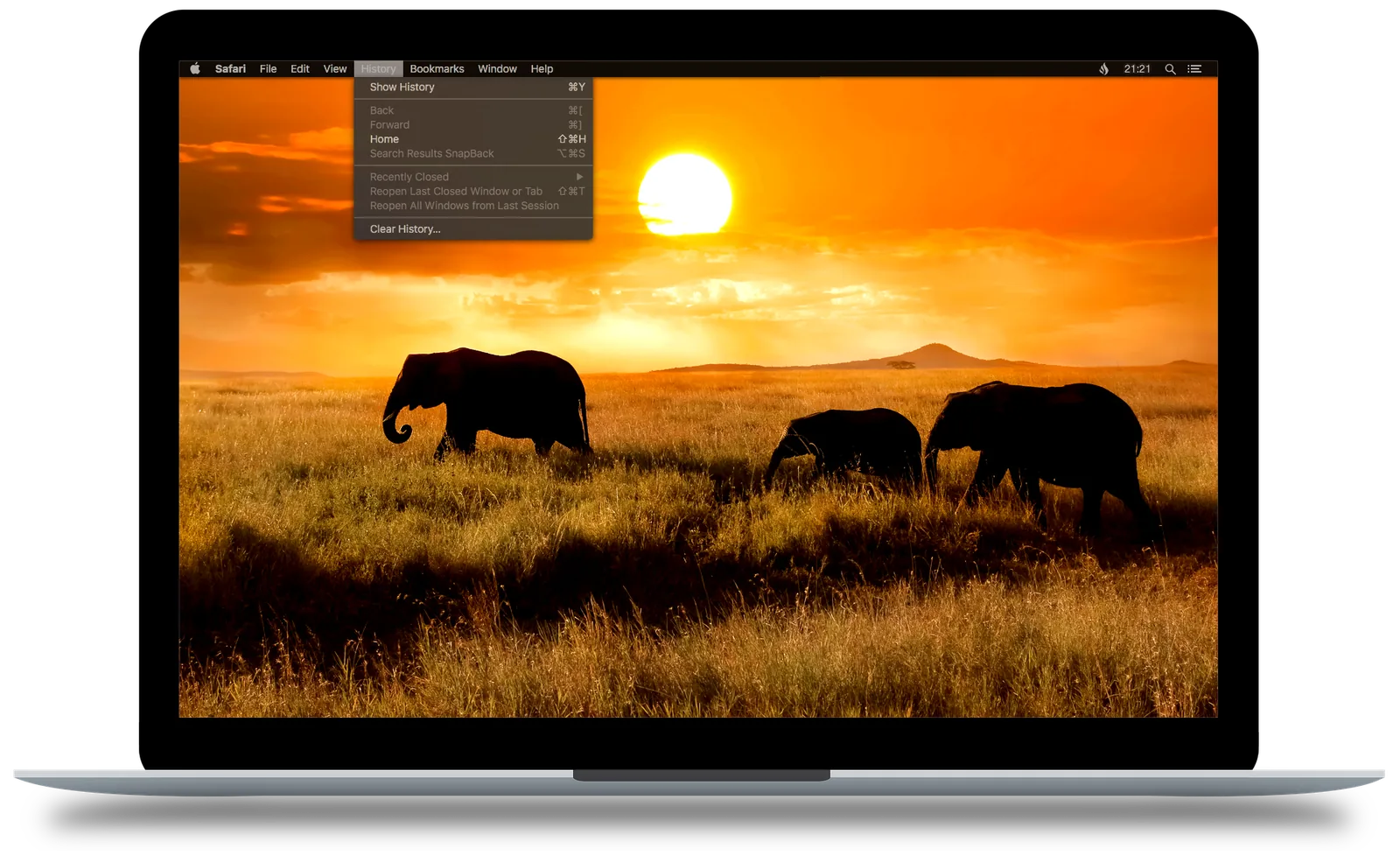
Task: Open the Apple menu
Action: point(195,68)
